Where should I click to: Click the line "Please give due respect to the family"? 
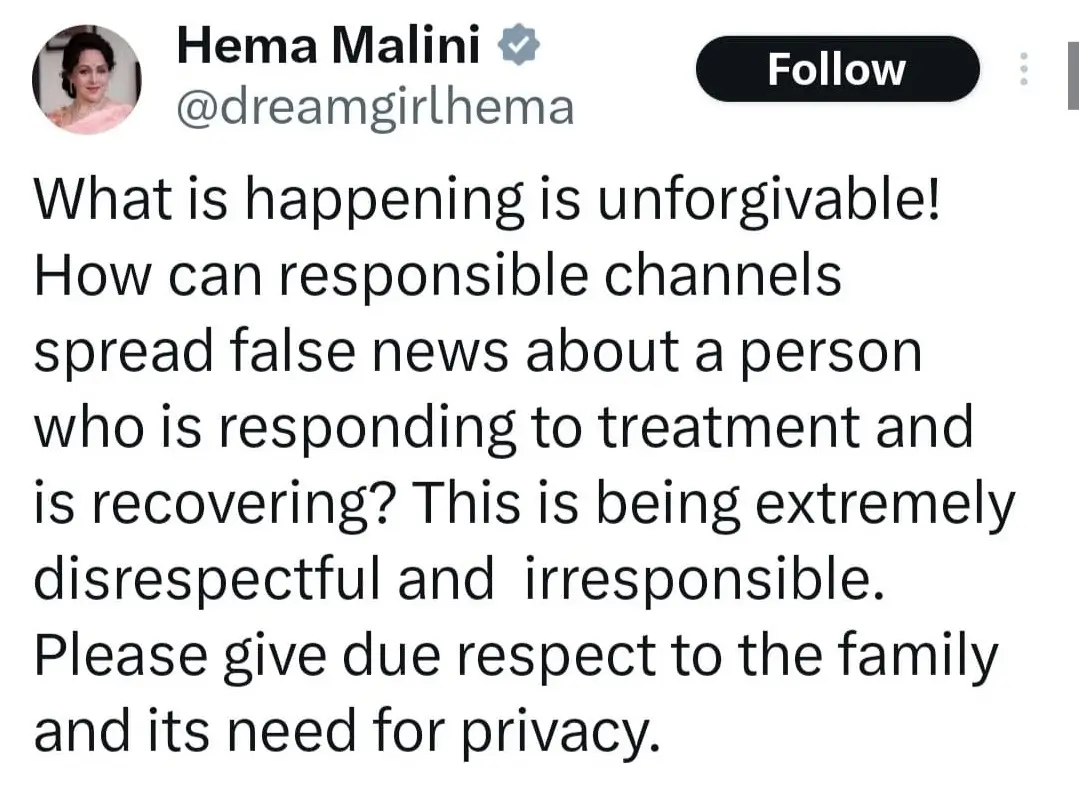point(516,655)
